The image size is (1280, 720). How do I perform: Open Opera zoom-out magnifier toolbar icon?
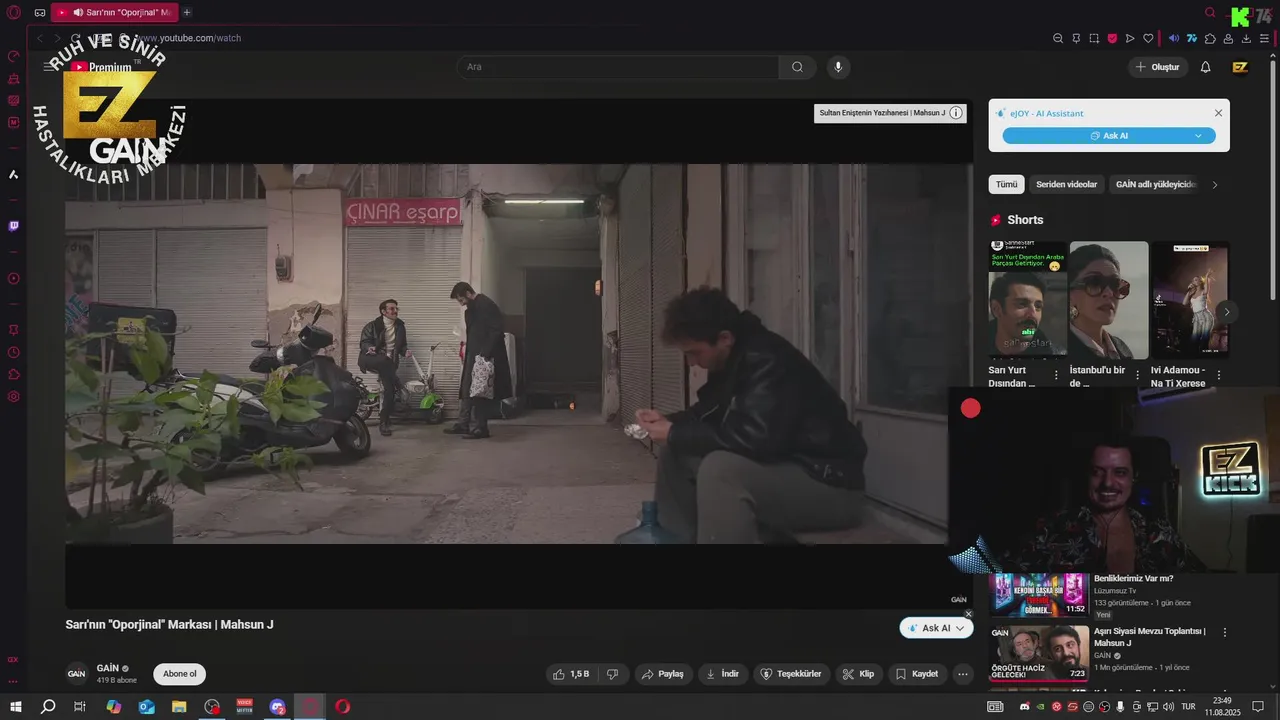[1058, 38]
